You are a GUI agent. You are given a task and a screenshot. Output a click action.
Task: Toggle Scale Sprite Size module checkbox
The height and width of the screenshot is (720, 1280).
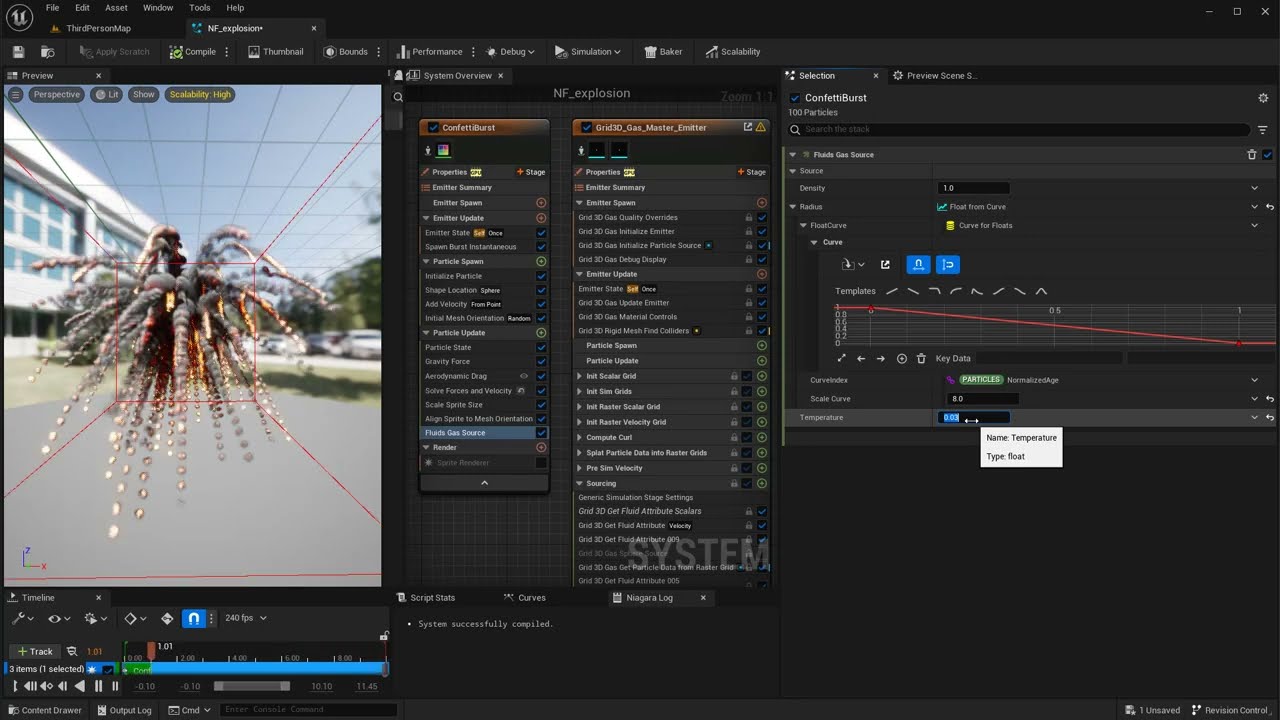[x=541, y=405]
